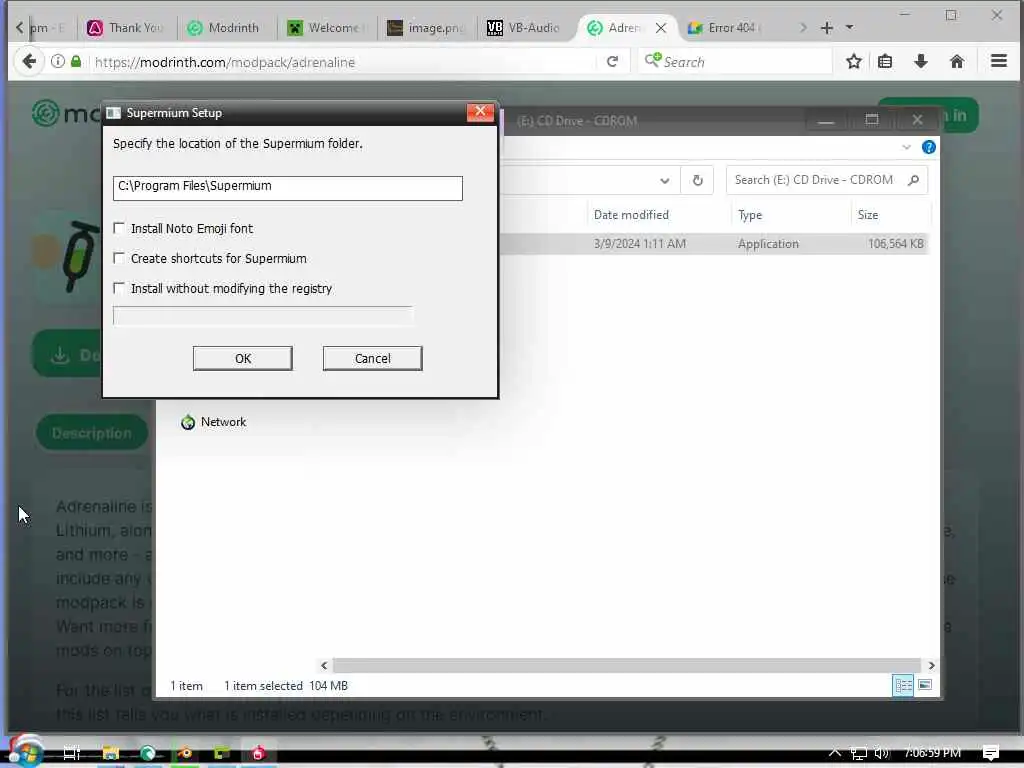The width and height of the screenshot is (1024, 768).
Task: Open volume control tray icon
Action: coord(882,753)
